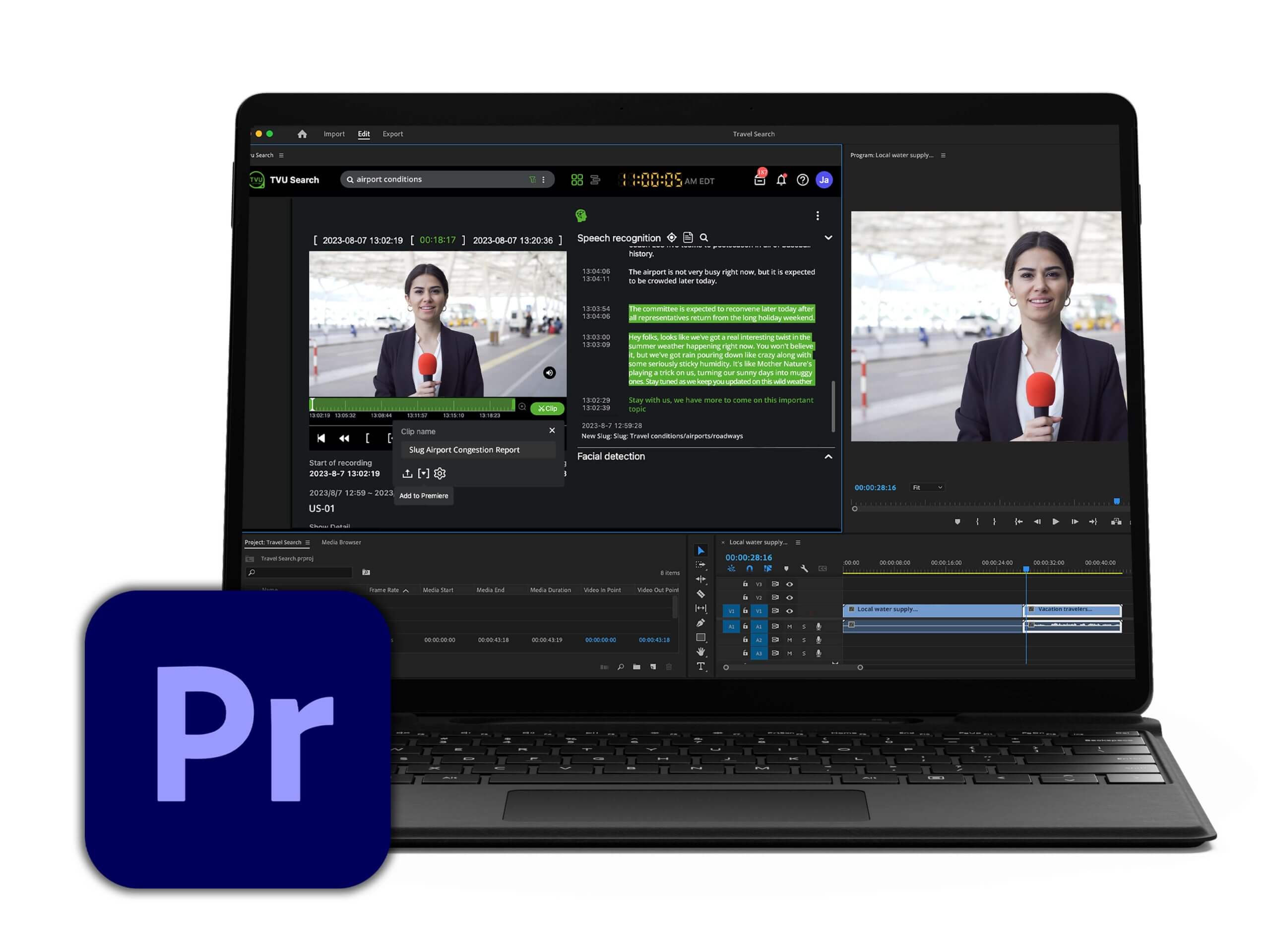
Task: Open the three-dot menu above Speech recognition
Action: [818, 216]
